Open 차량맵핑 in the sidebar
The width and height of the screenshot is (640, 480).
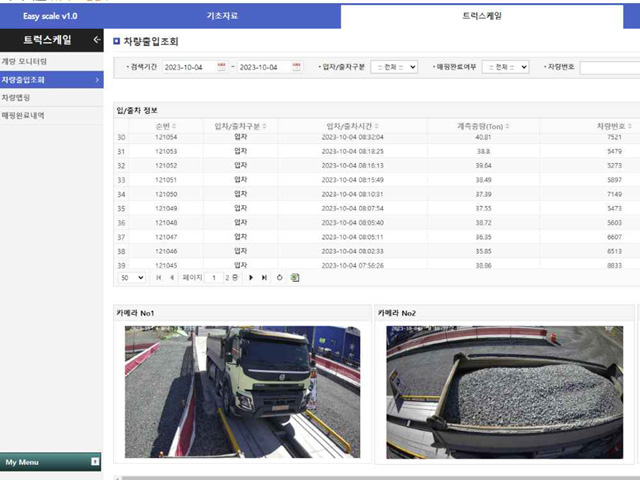(x=15, y=97)
